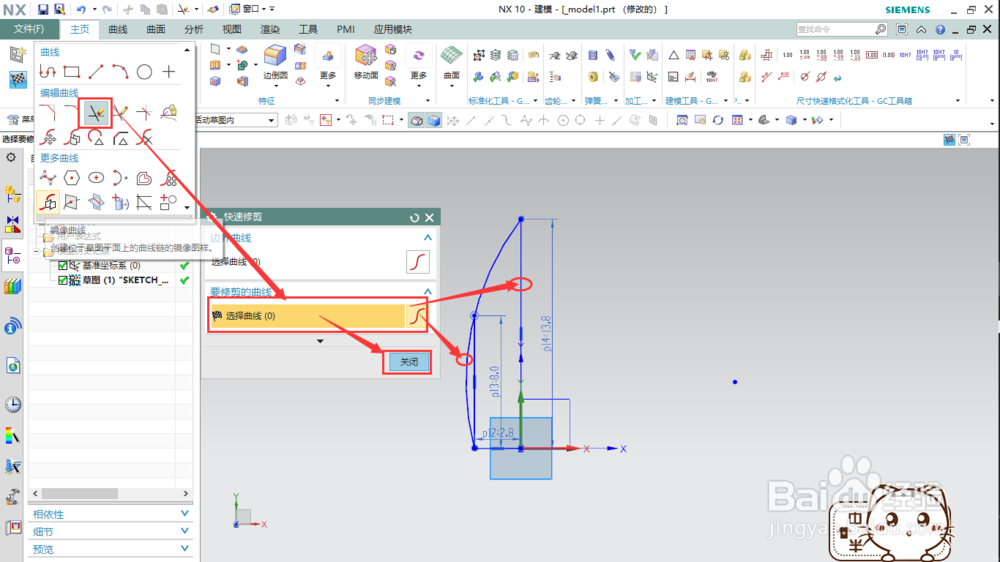Click the 查找命令 search field

[835, 29]
